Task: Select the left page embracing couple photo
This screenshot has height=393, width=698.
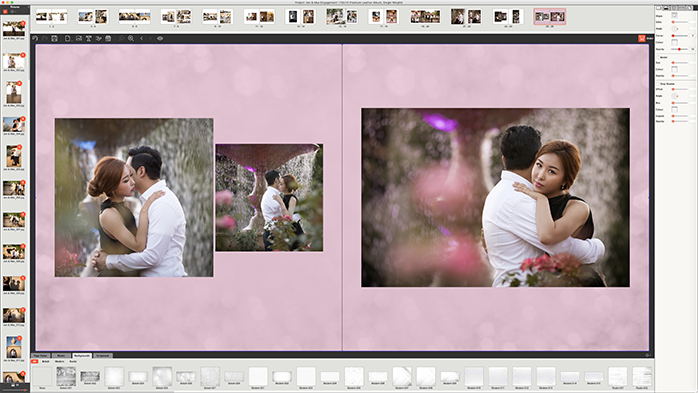Action: click(134, 198)
